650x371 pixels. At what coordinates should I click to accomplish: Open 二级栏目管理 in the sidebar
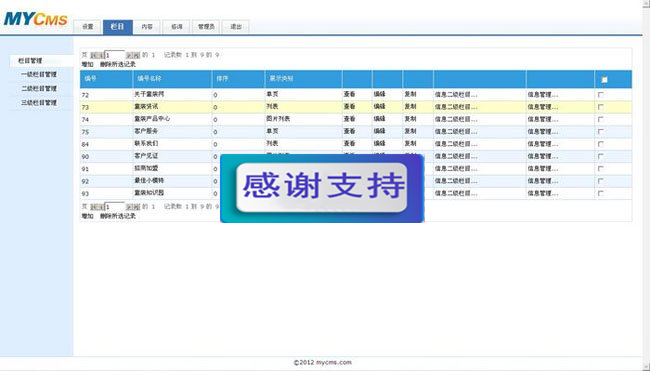click(x=39, y=89)
